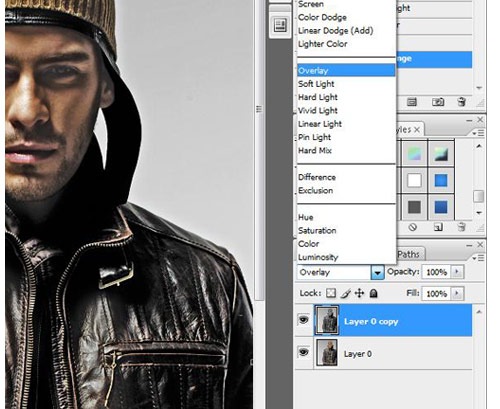The height and width of the screenshot is (409, 500).
Task: Select Layer 0 thumbnail
Action: tap(327, 353)
